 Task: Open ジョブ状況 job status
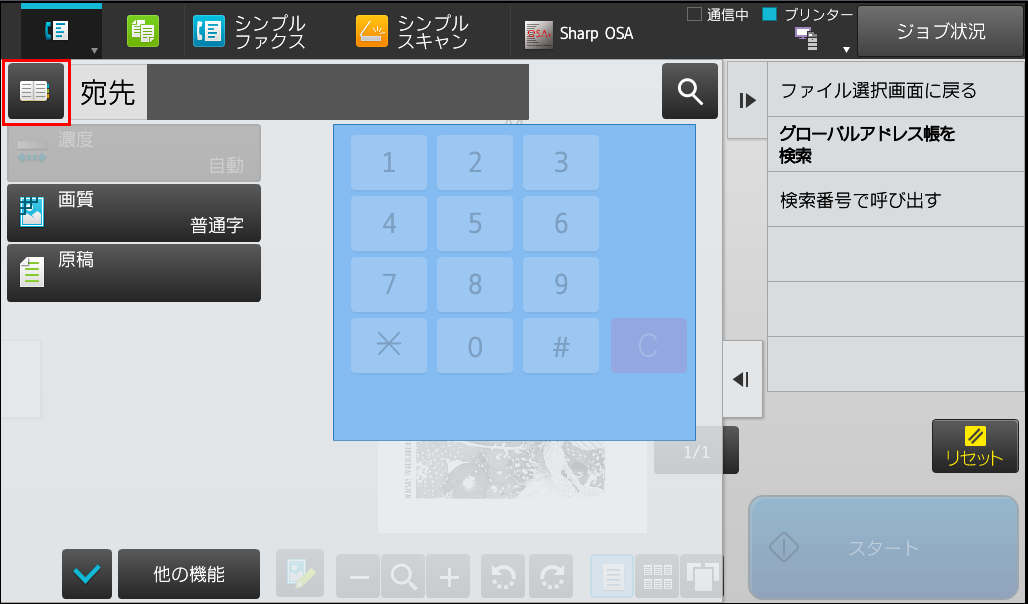(x=940, y=31)
